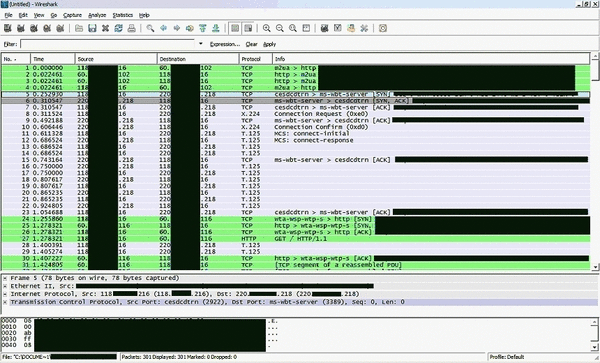This screenshot has height=363, width=600.
Task: Stop the running capture
Action: pos(47,28)
